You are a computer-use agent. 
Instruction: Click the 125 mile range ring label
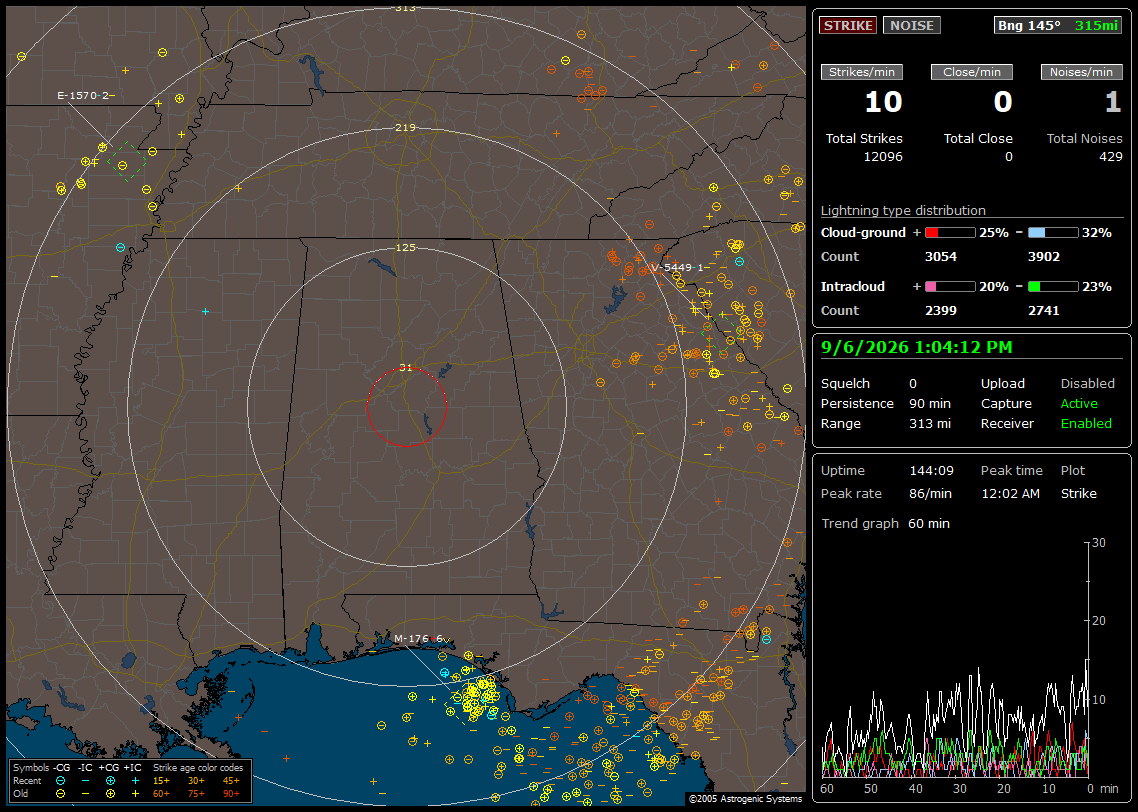click(x=405, y=247)
